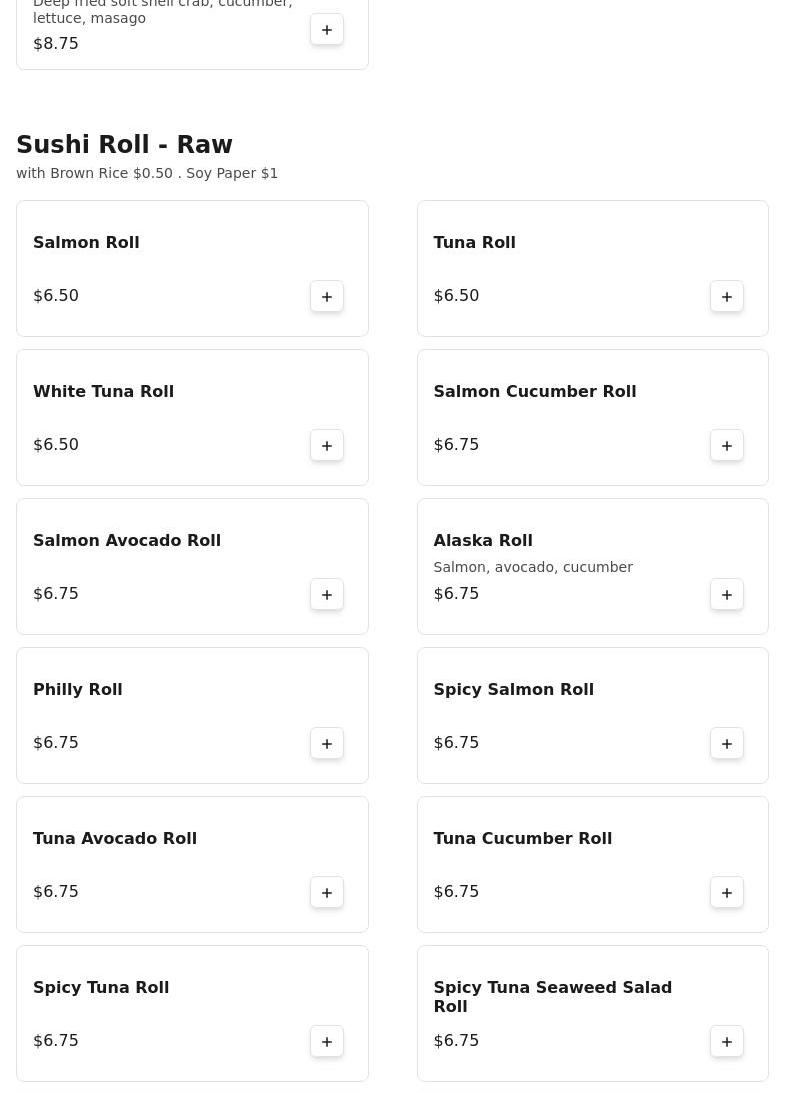This screenshot has width=785, height=1093.
Task: Add Spicy Tuna Seaweed Salad Roll
Action: click(x=727, y=1041)
